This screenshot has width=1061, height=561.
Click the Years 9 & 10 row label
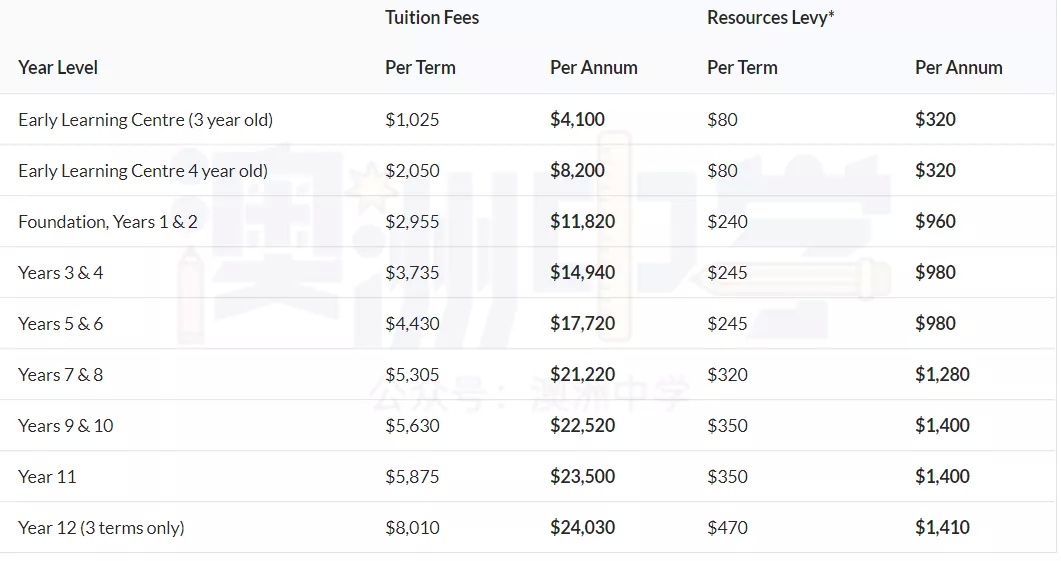(66, 426)
